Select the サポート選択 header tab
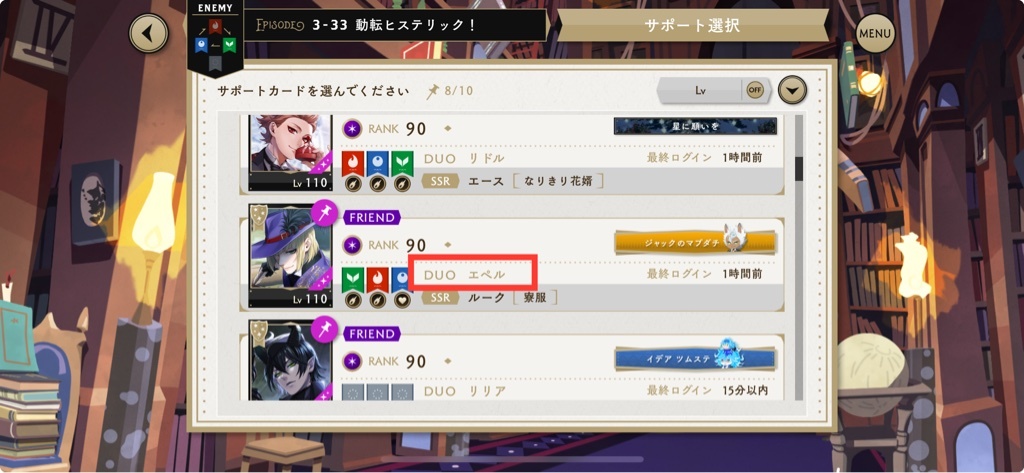Image resolution: width=1024 pixels, height=473 pixels. [x=692, y=25]
